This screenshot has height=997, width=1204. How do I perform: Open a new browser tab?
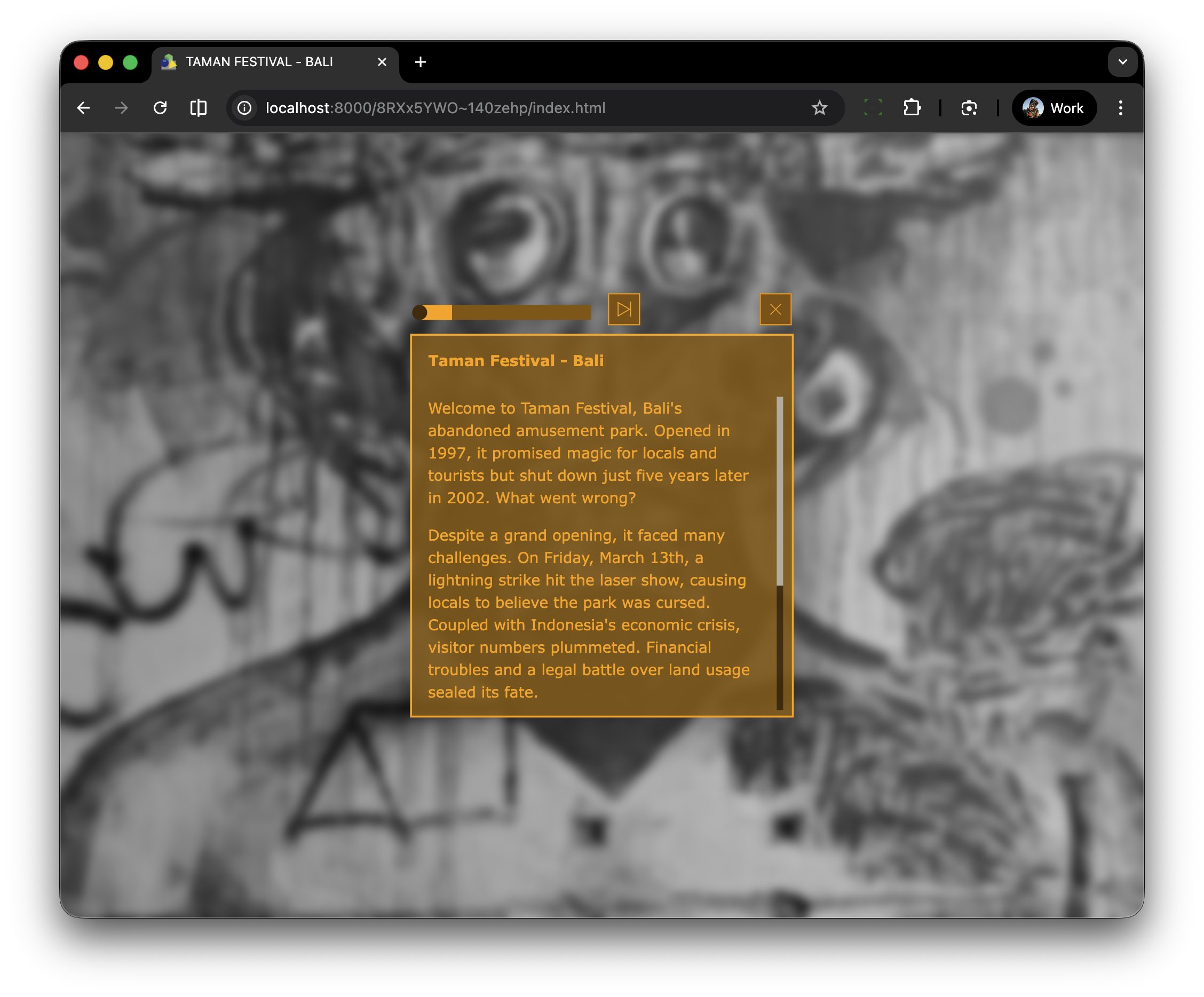point(420,62)
